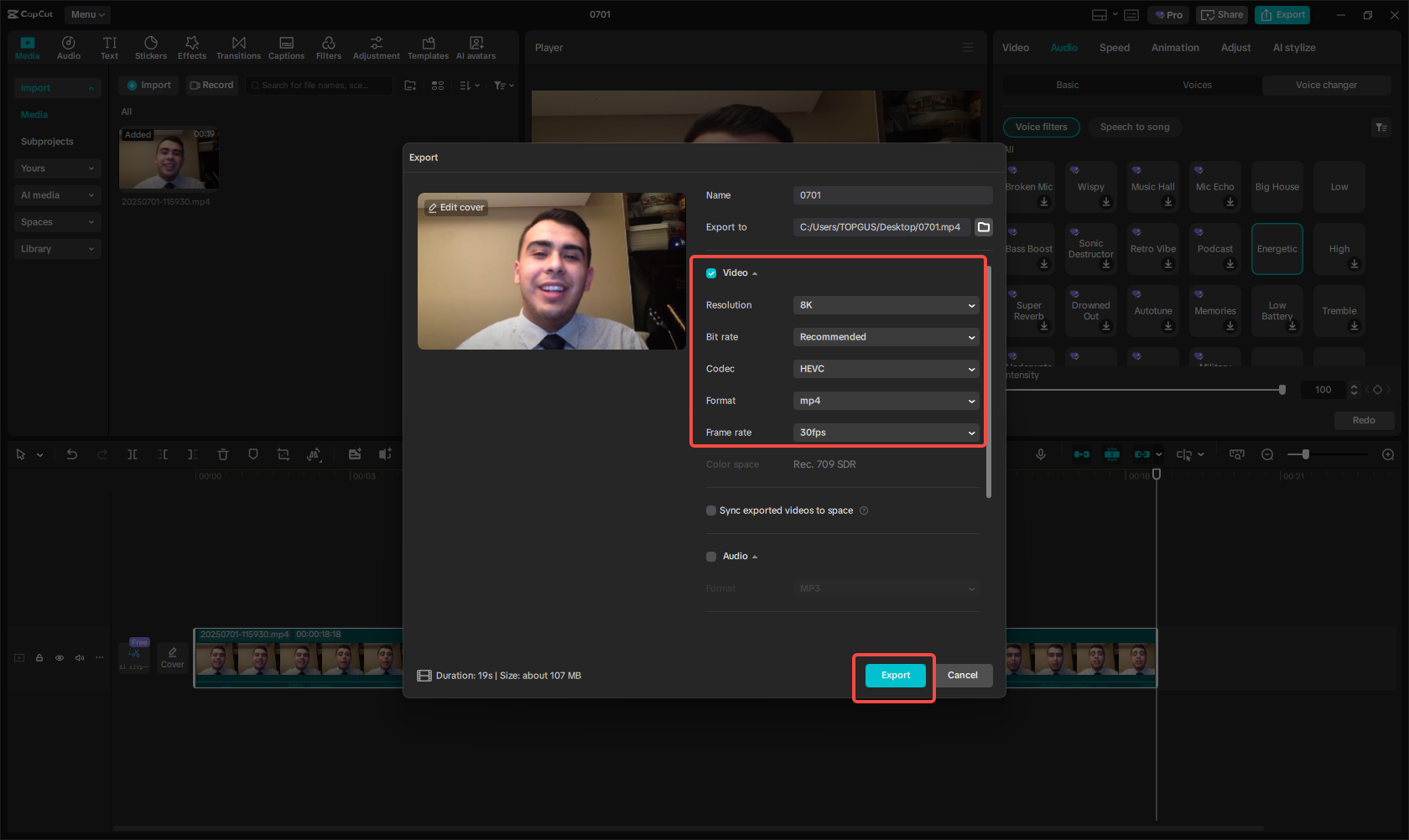This screenshot has height=840, width=1409.
Task: Open the Frame rate dropdown showing 30fps
Action: click(886, 433)
